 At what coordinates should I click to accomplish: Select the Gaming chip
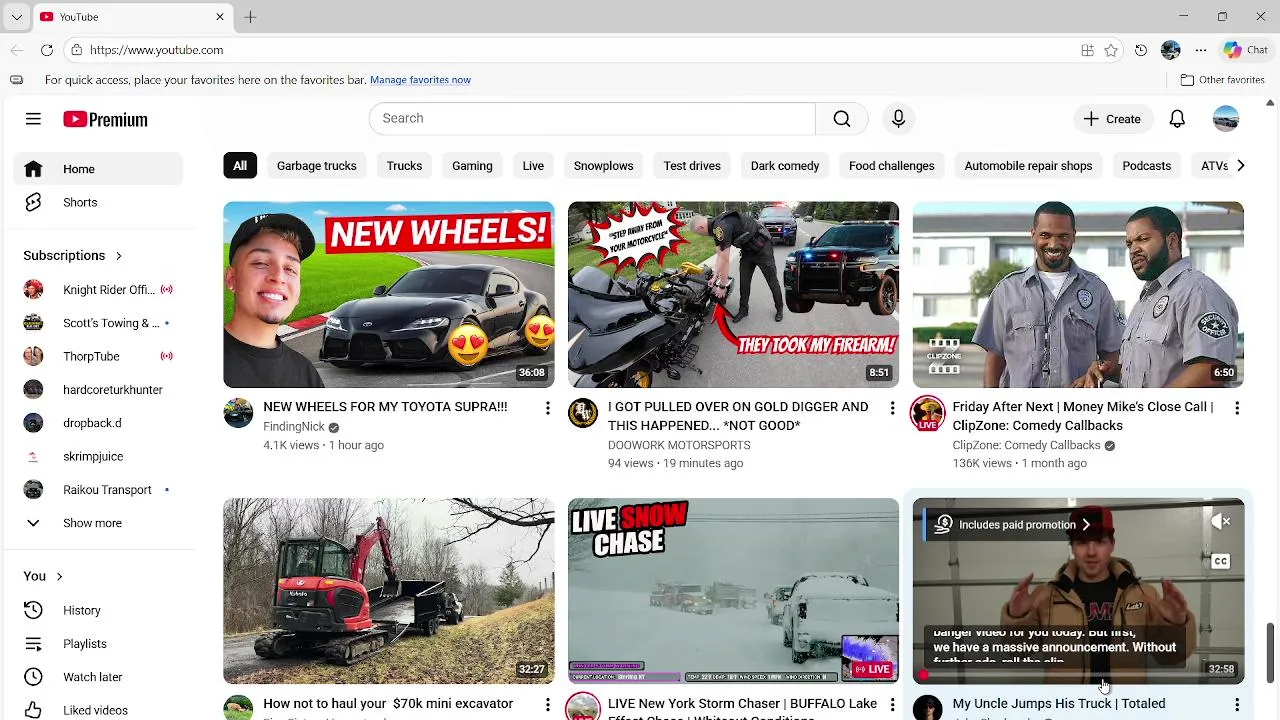pyautogui.click(x=472, y=166)
